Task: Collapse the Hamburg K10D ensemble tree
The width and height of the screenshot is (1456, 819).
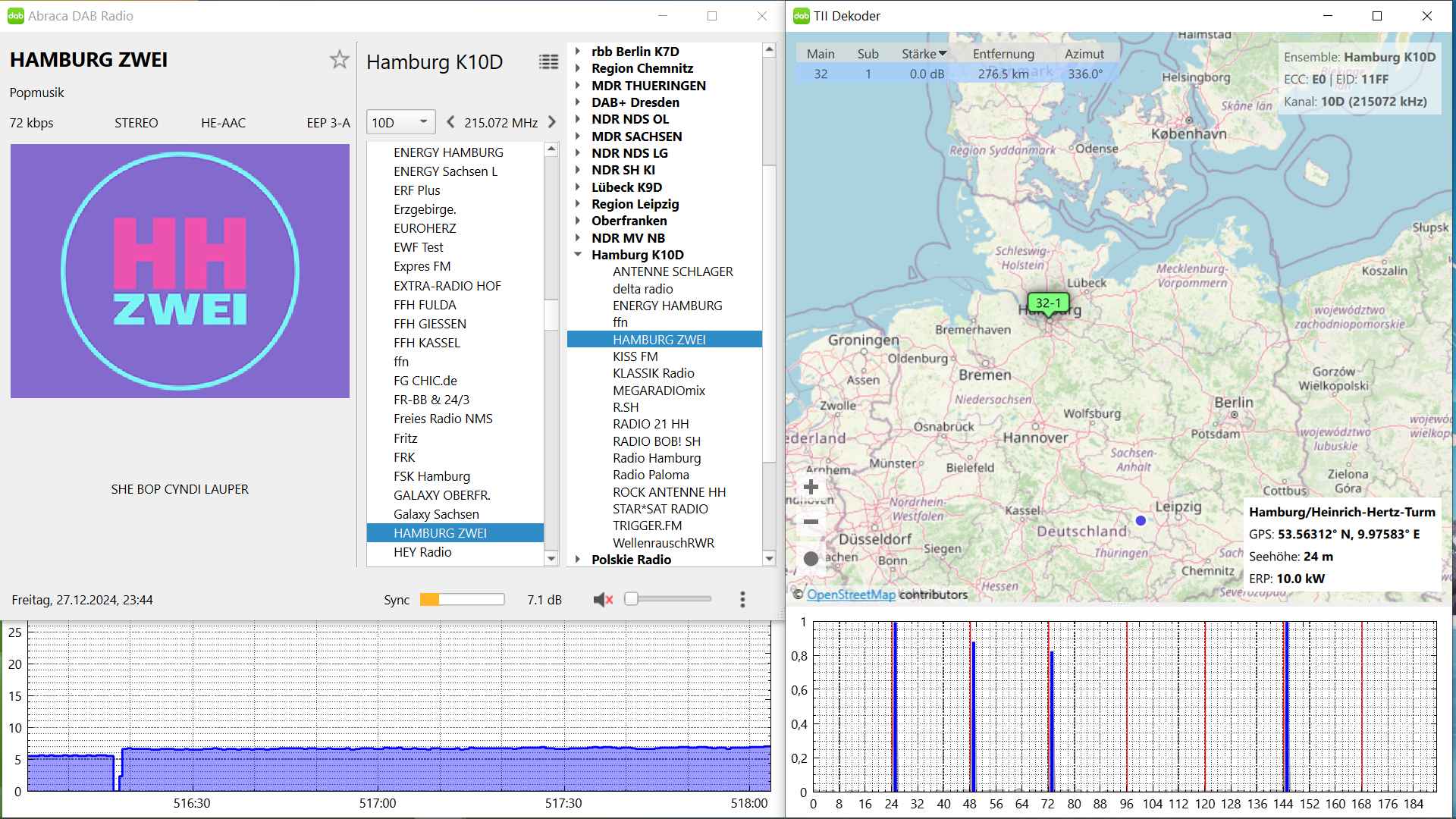Action: 578,255
